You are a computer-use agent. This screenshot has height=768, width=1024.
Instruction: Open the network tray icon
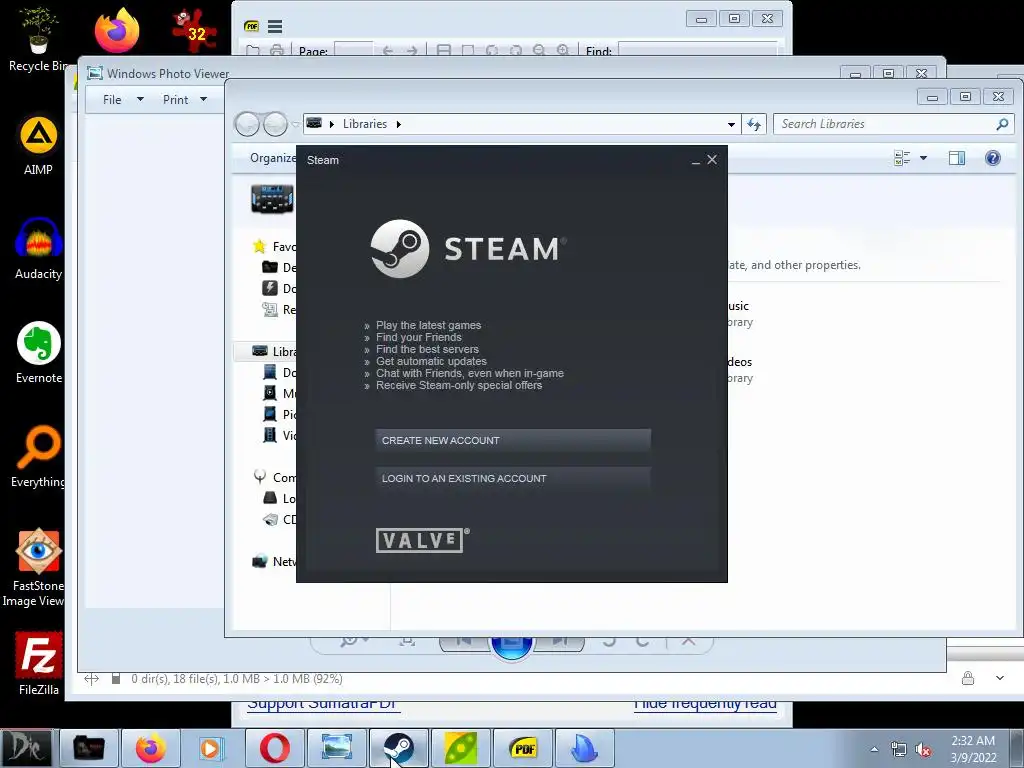click(x=899, y=750)
